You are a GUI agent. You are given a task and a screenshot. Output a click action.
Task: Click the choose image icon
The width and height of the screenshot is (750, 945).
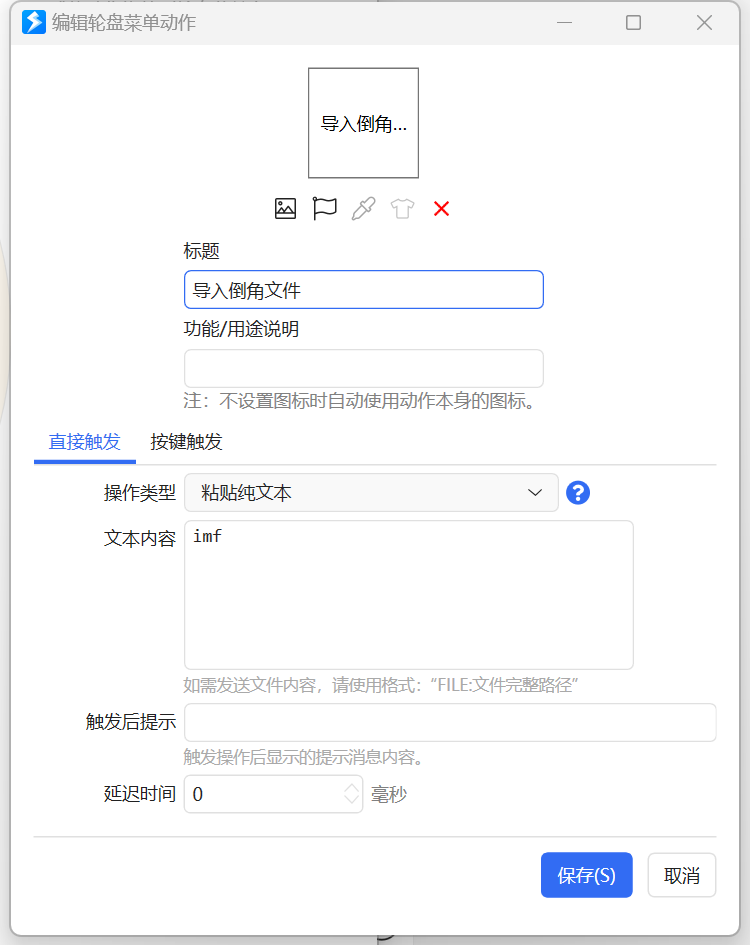pos(285,209)
